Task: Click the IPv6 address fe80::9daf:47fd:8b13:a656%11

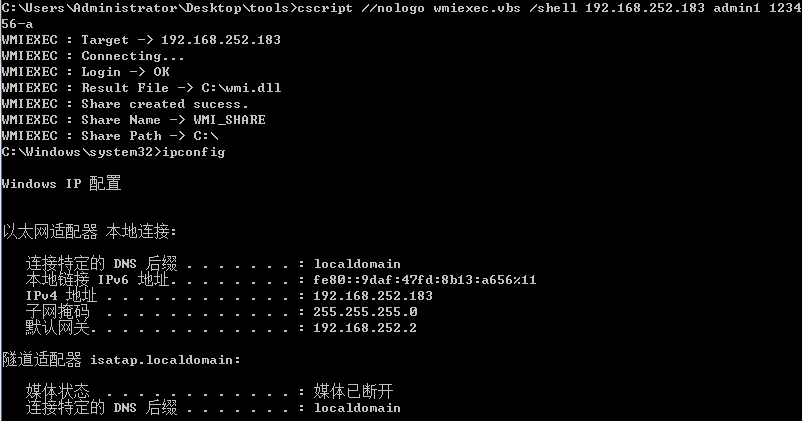Action: pos(425,280)
